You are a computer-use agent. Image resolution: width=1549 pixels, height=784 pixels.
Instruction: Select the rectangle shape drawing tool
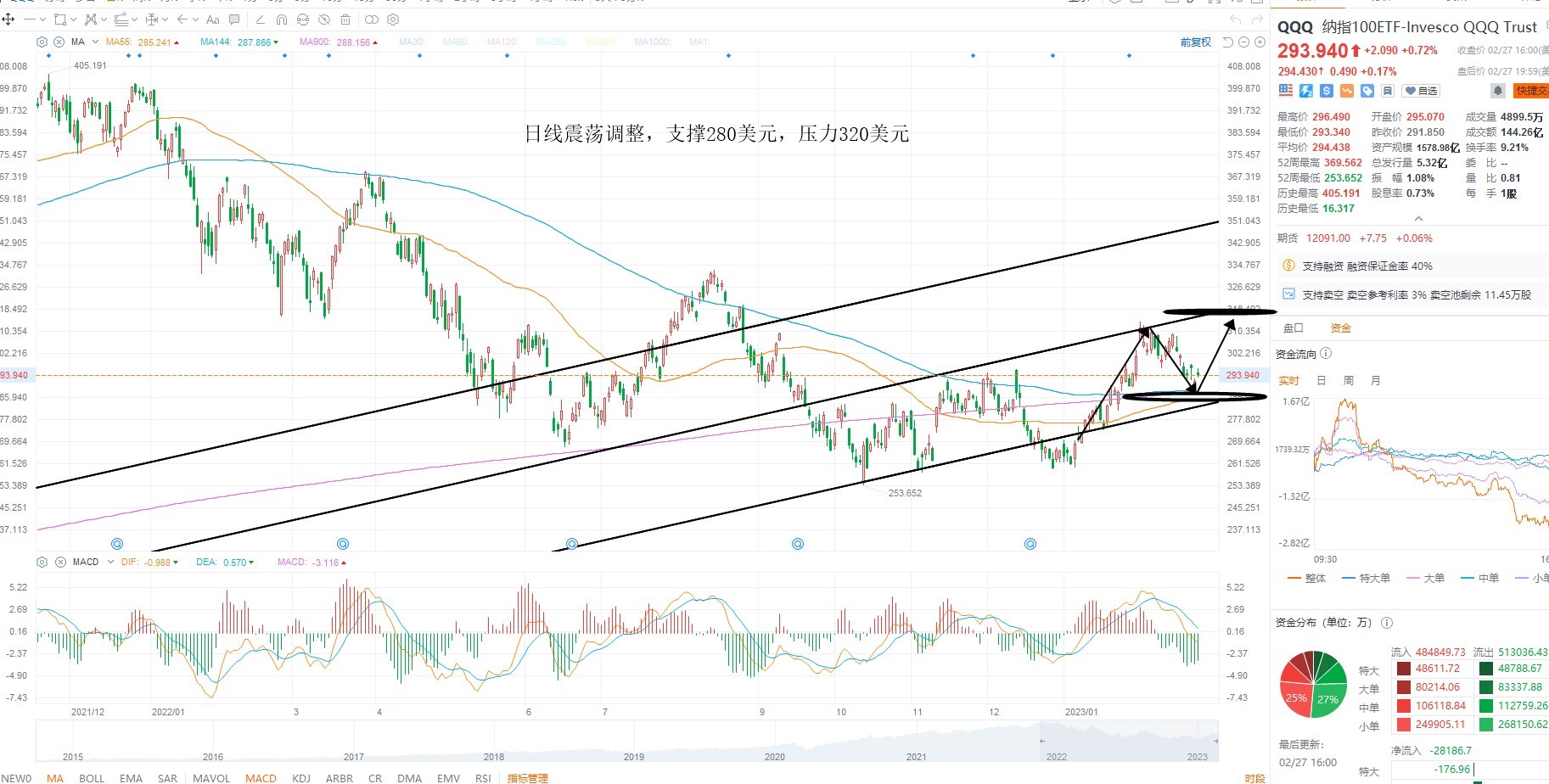click(59, 19)
